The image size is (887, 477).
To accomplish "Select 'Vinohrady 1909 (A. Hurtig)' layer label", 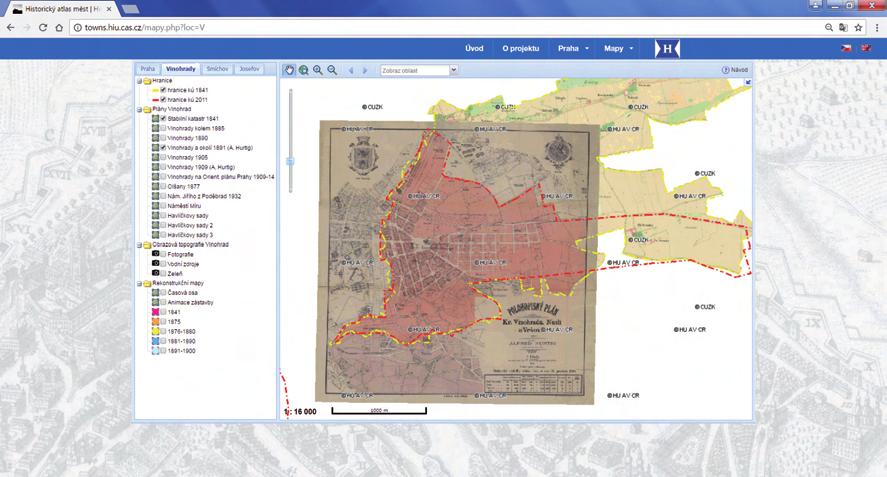I will click(x=201, y=167).
